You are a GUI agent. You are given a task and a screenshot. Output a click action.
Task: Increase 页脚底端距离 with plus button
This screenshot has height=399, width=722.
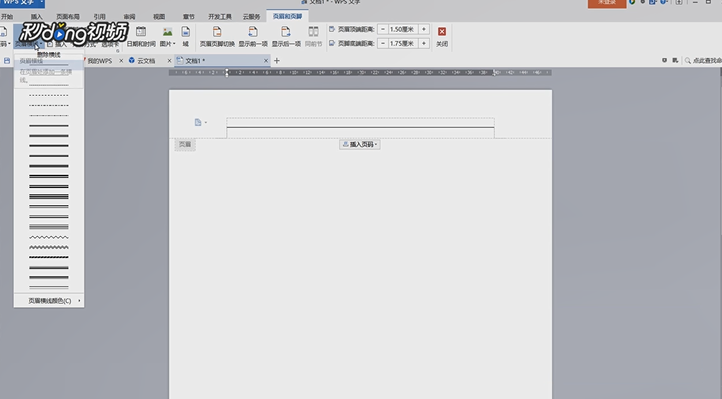coord(424,43)
